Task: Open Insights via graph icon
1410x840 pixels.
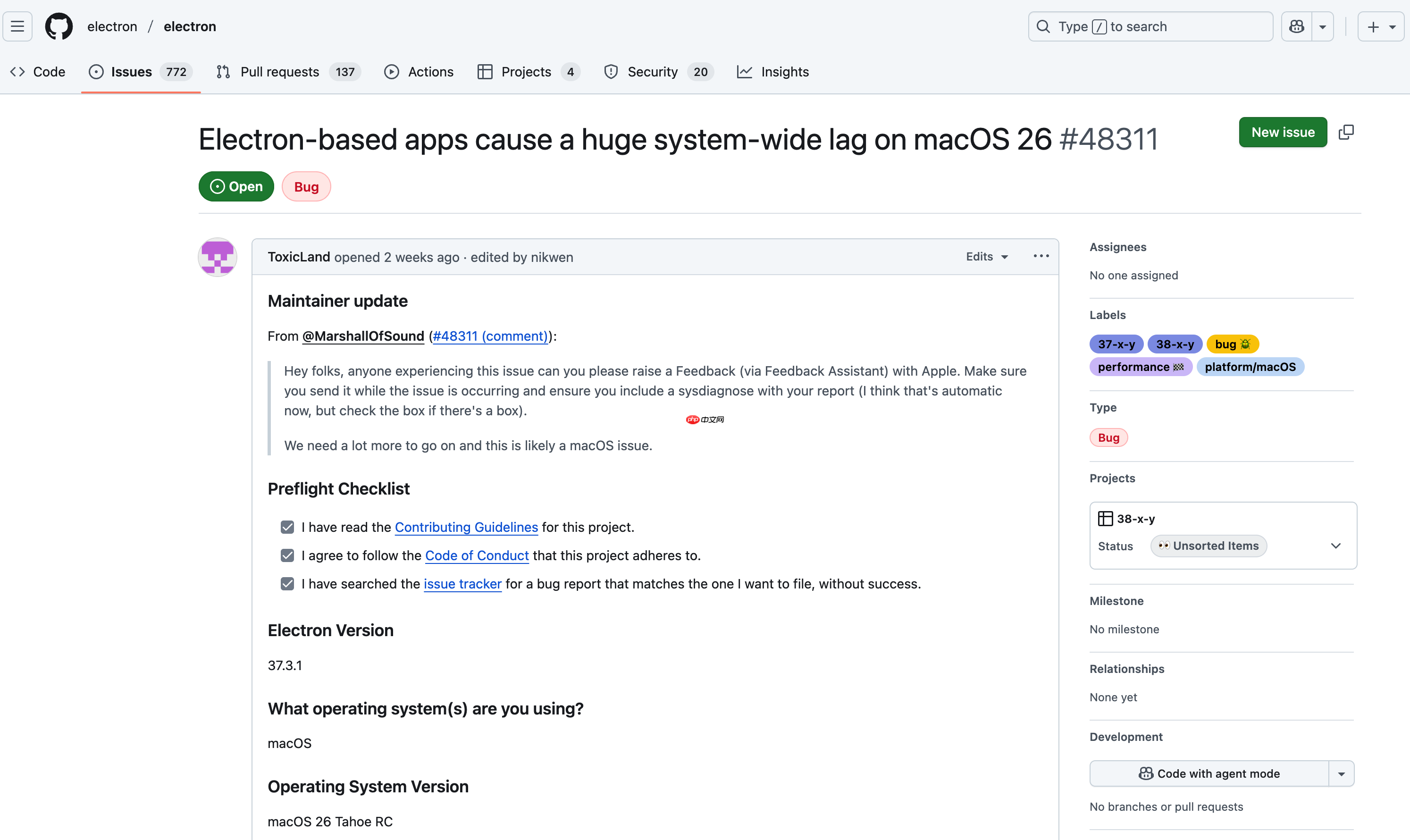Action: click(744, 72)
